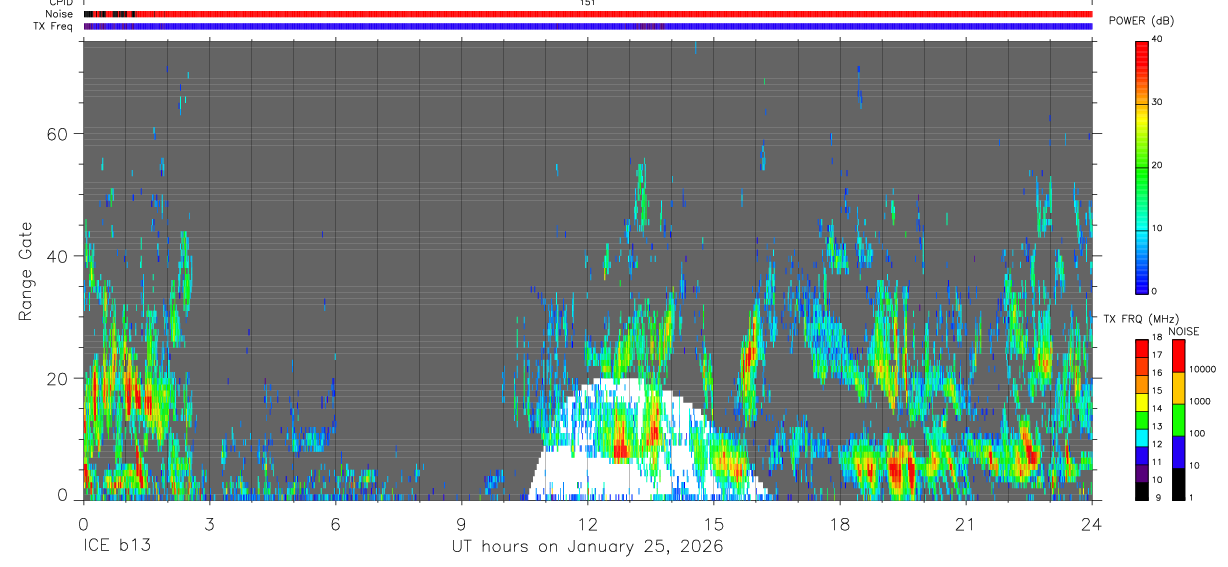Click the 40 value on the POWER scale
Image resolution: width=1228 pixels, height=567 pixels.
point(1156,39)
